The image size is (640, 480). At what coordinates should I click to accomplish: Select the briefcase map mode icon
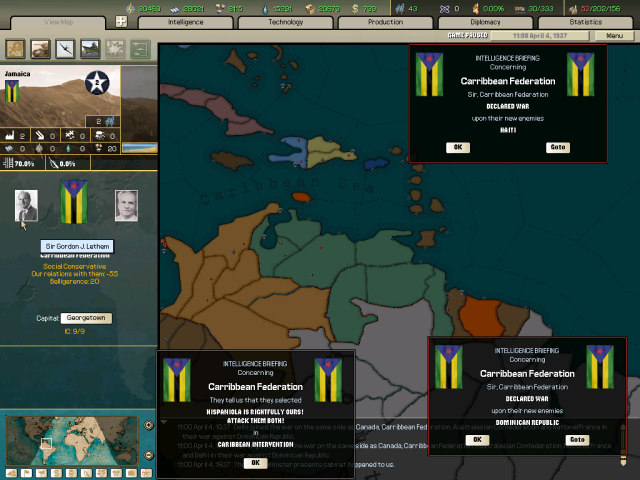click(x=131, y=473)
